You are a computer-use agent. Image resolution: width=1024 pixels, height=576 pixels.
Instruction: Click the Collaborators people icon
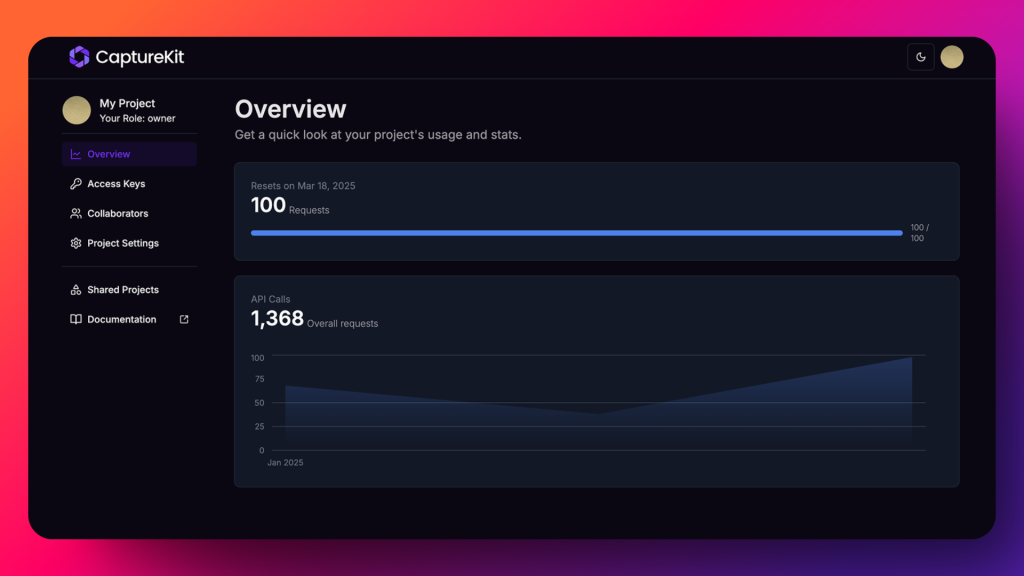coord(76,214)
